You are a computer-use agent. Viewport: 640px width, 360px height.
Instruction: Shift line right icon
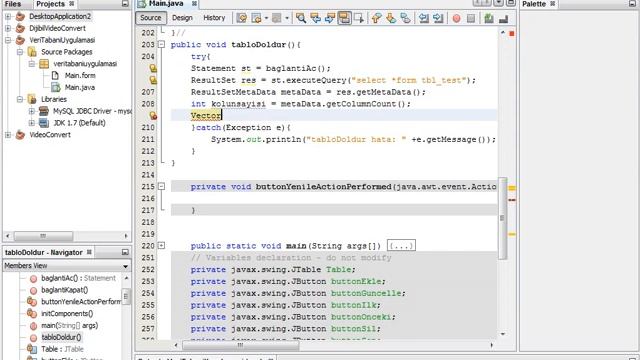point(438,18)
